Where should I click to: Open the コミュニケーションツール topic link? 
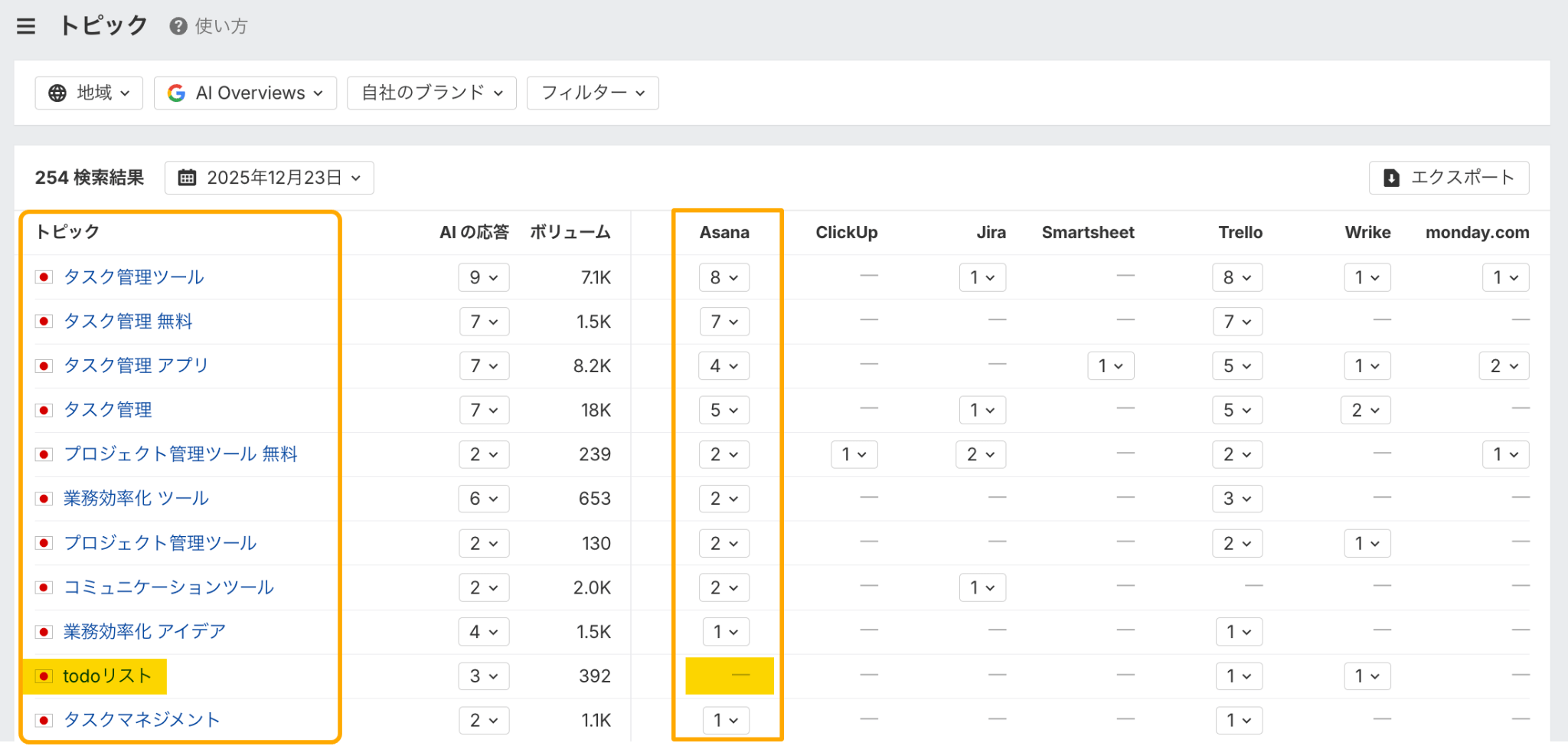pyautogui.click(x=168, y=587)
